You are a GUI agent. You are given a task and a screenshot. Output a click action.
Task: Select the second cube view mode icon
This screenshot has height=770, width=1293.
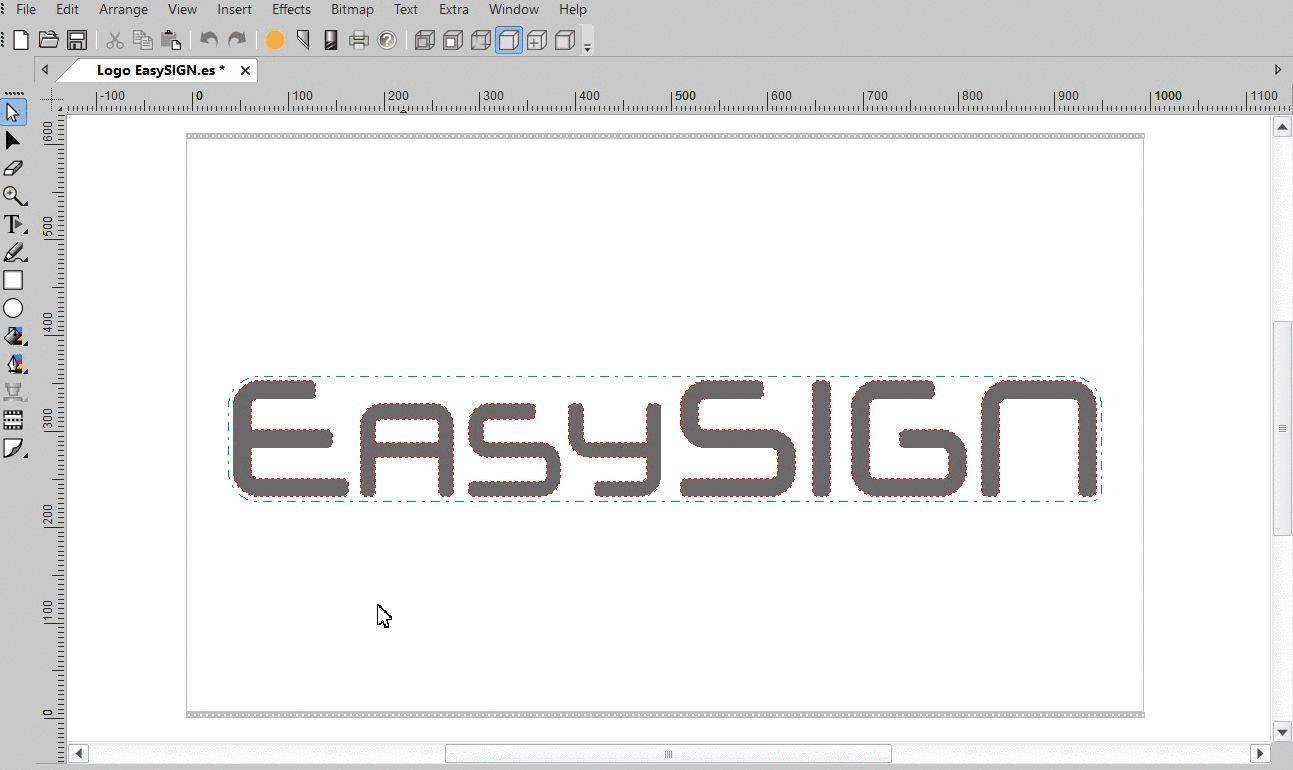(x=453, y=40)
